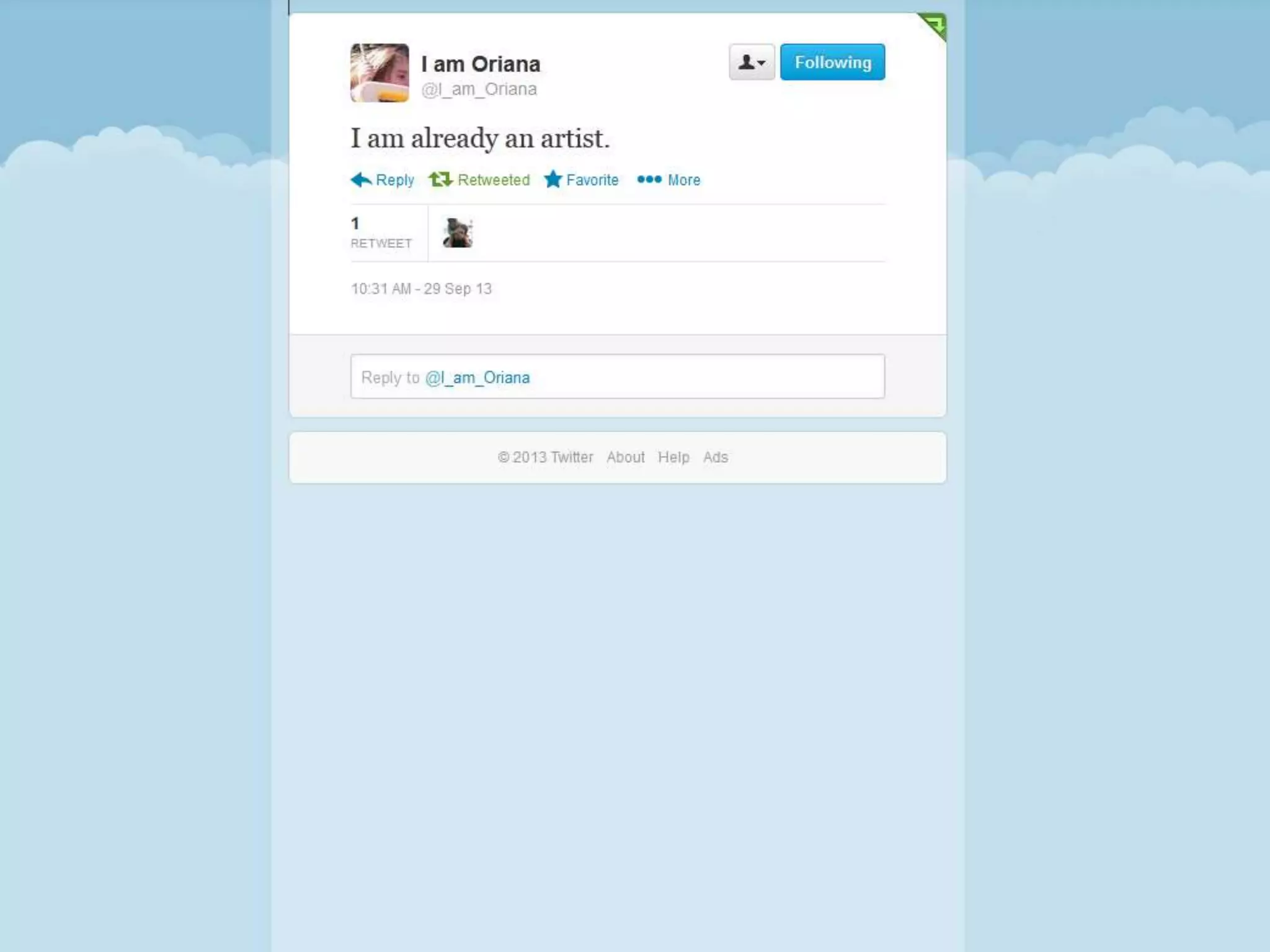The width and height of the screenshot is (1270, 952).
Task: Open the About footer link
Action: 625,457
